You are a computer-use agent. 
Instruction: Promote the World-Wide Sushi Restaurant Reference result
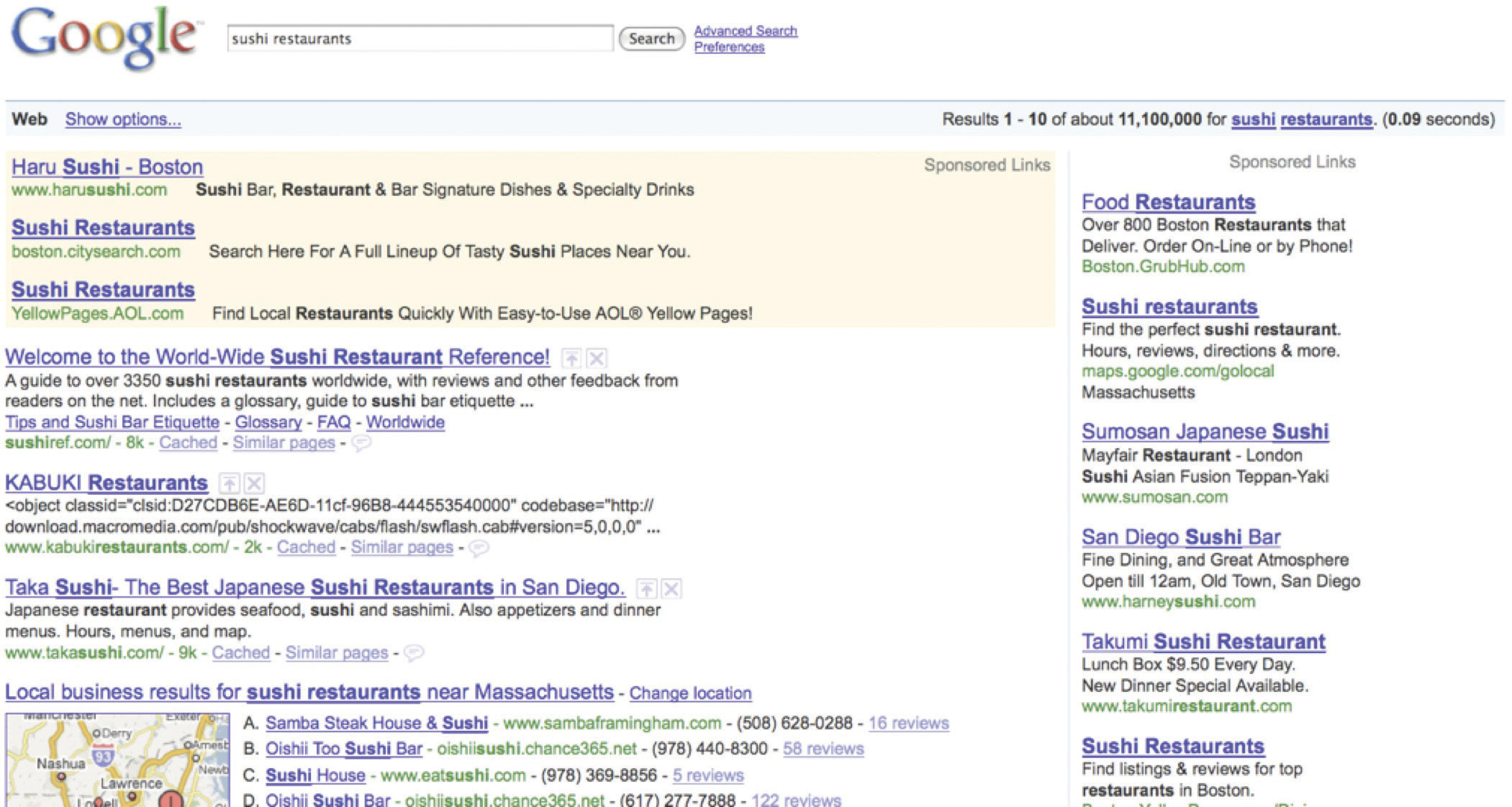pos(571,358)
